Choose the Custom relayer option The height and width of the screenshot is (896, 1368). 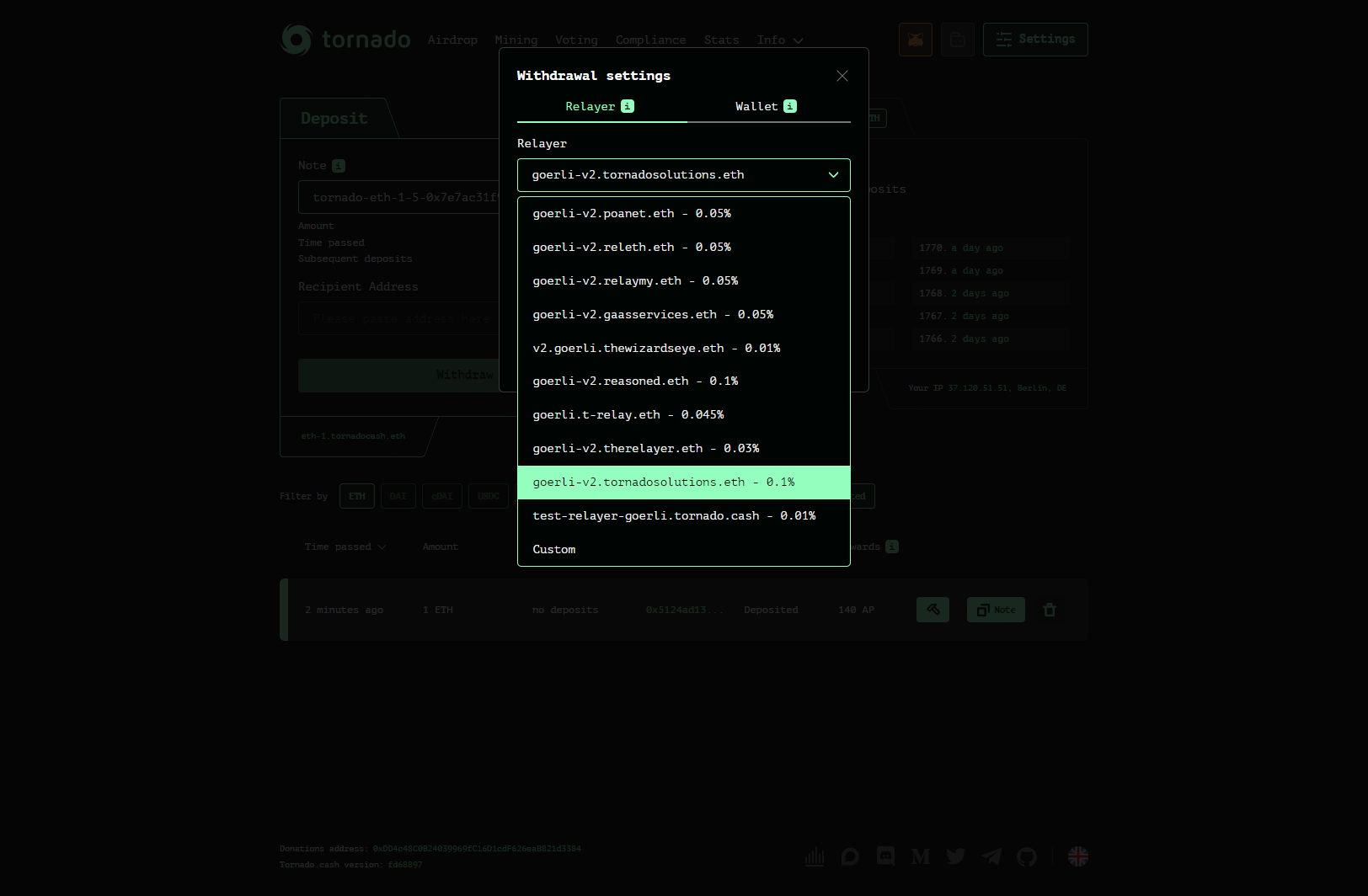(684, 549)
